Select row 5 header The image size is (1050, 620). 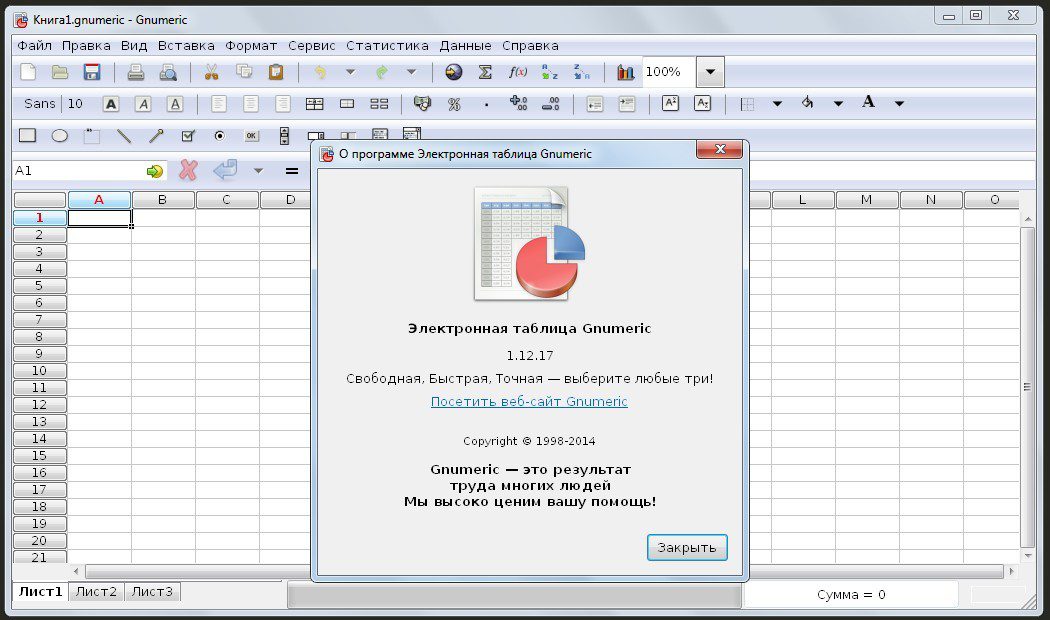click(x=40, y=286)
